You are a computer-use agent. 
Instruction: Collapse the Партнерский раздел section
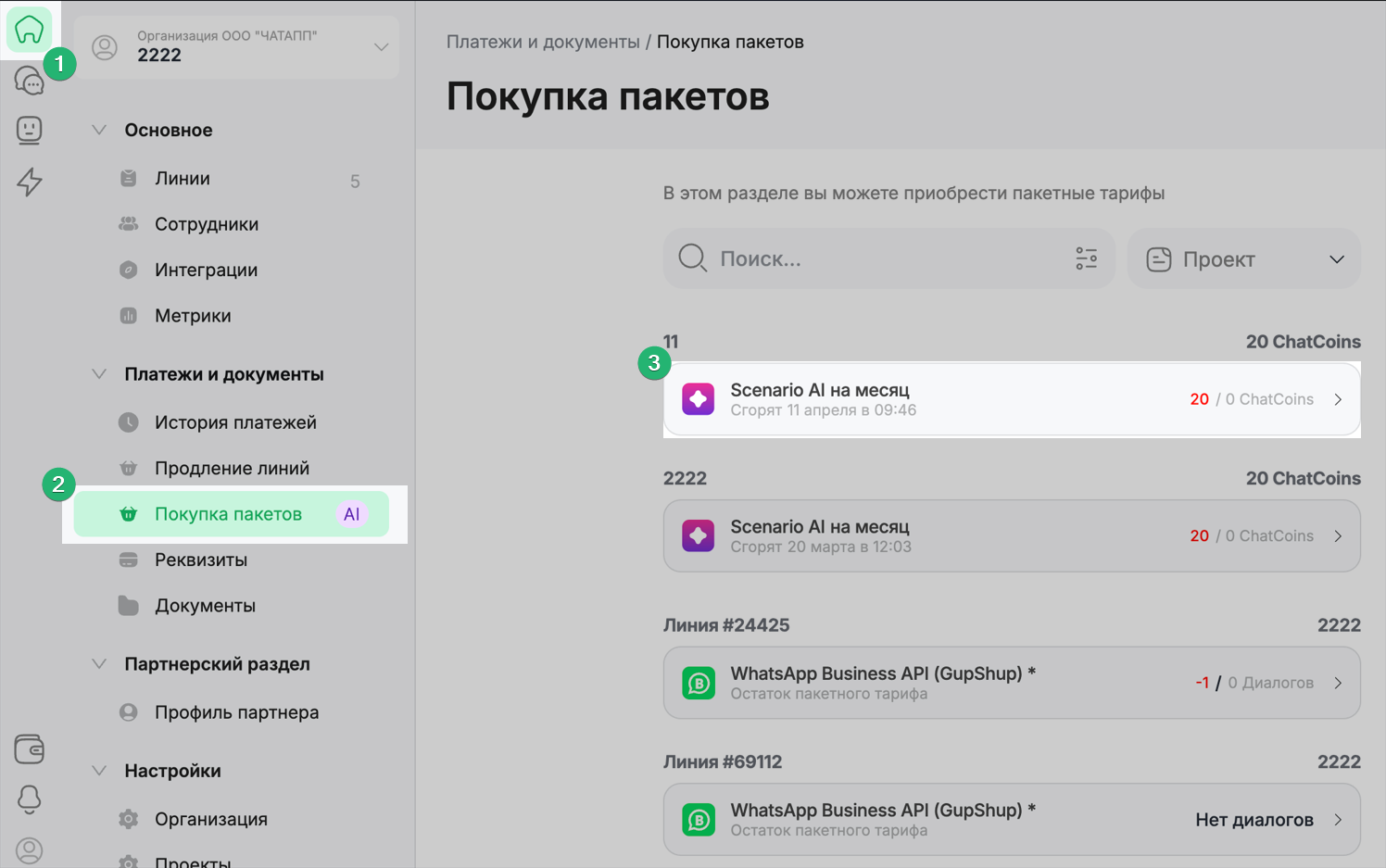[x=99, y=664]
